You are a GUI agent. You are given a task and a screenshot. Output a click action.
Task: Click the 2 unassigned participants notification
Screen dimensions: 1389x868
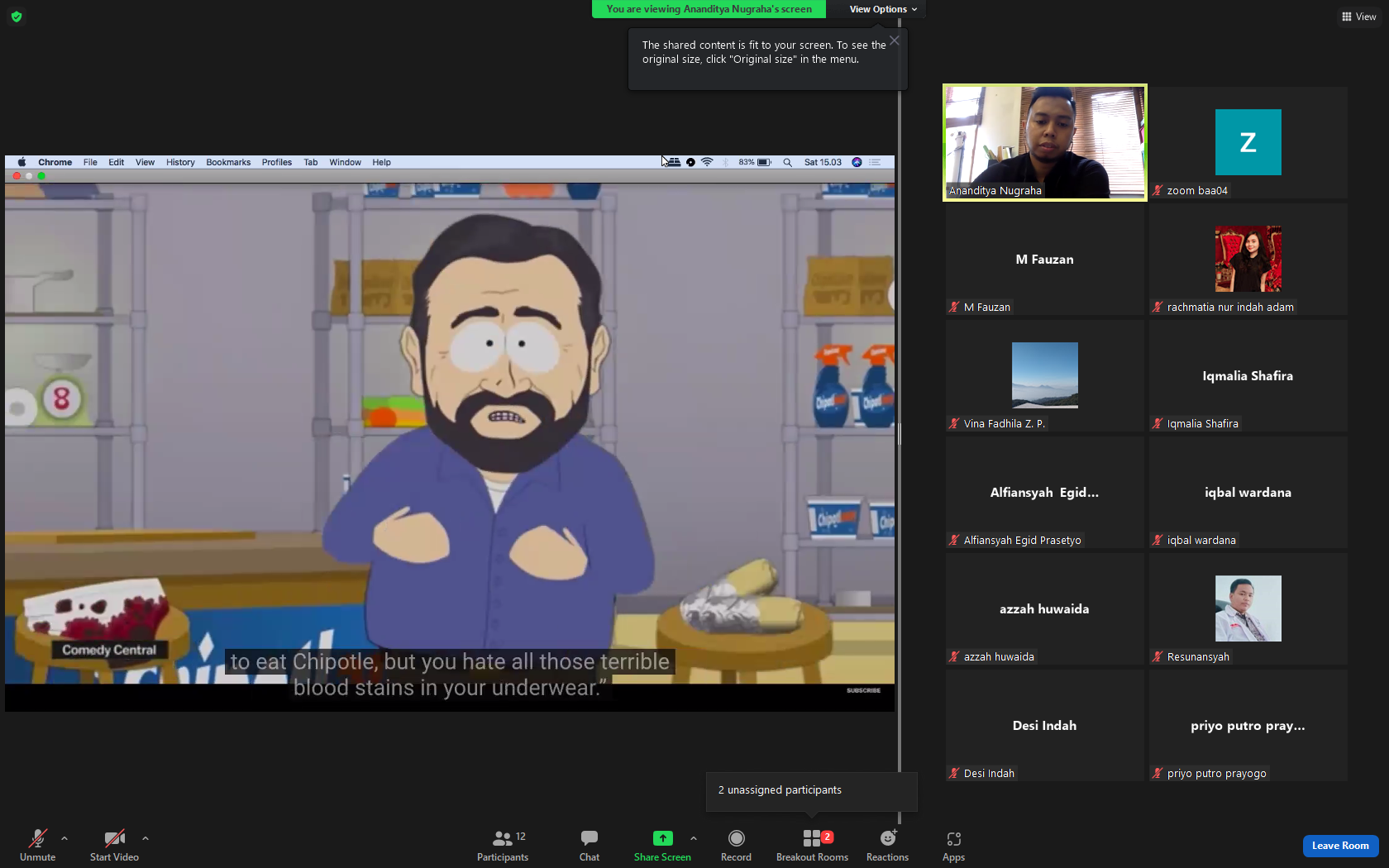(x=812, y=791)
